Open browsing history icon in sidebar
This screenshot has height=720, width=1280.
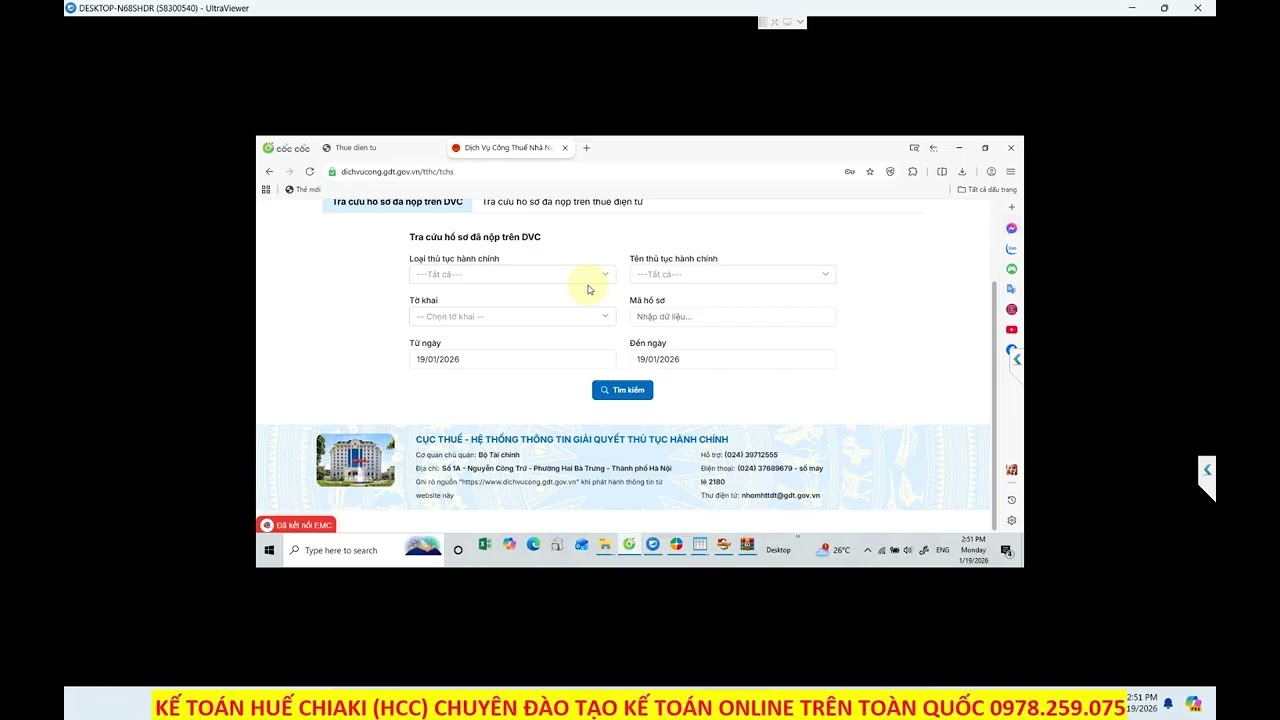click(1012, 500)
